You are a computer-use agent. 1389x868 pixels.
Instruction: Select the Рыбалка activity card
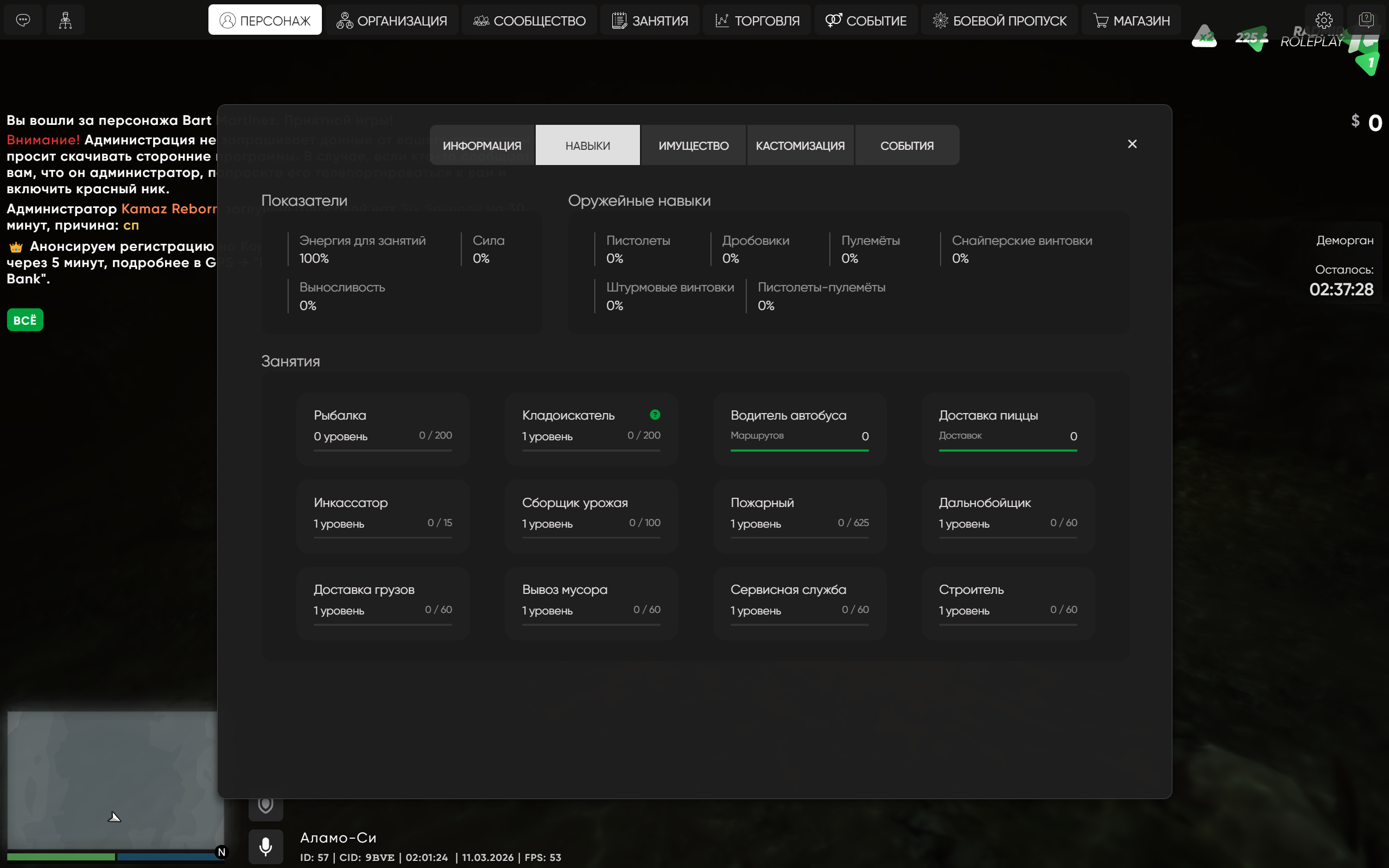383,428
